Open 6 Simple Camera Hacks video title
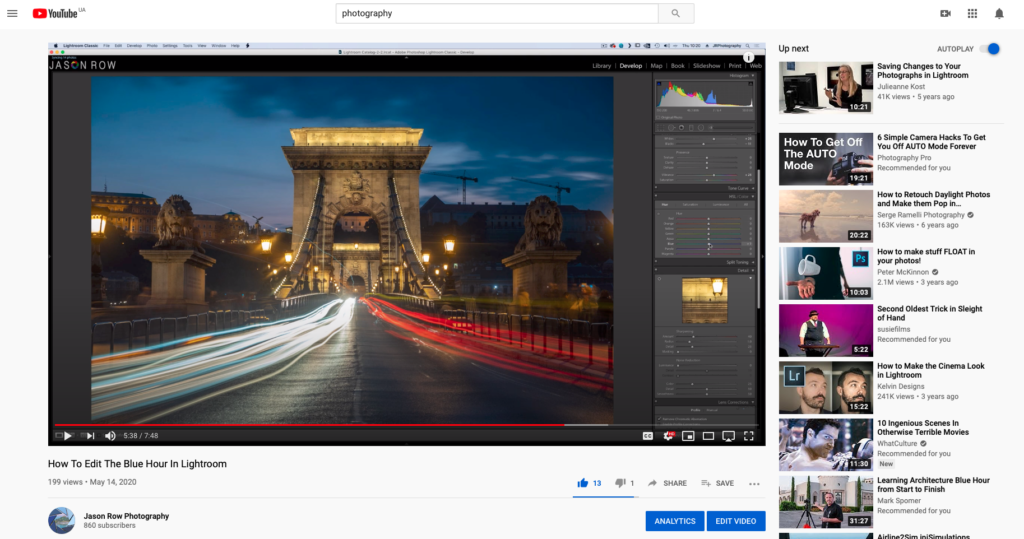1024x539 pixels. click(x=931, y=142)
